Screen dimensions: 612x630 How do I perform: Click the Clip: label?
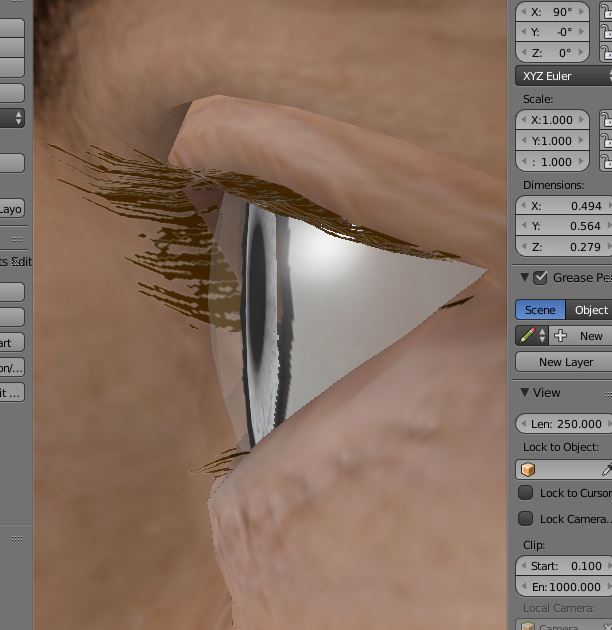click(x=534, y=545)
